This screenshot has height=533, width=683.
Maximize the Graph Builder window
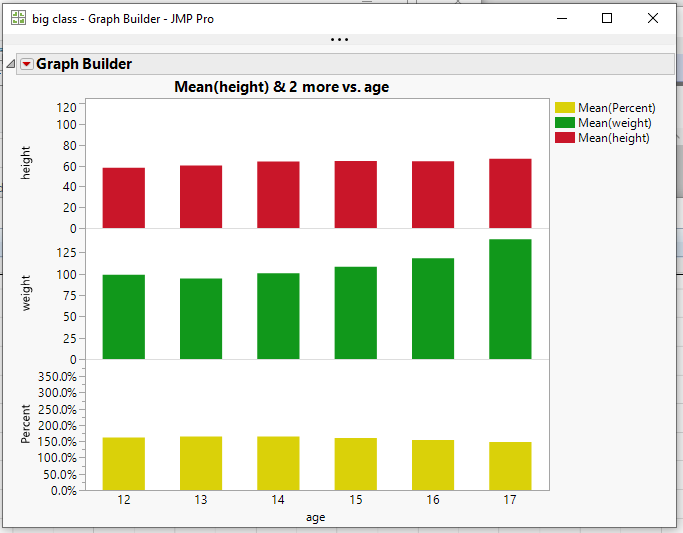[x=607, y=18]
